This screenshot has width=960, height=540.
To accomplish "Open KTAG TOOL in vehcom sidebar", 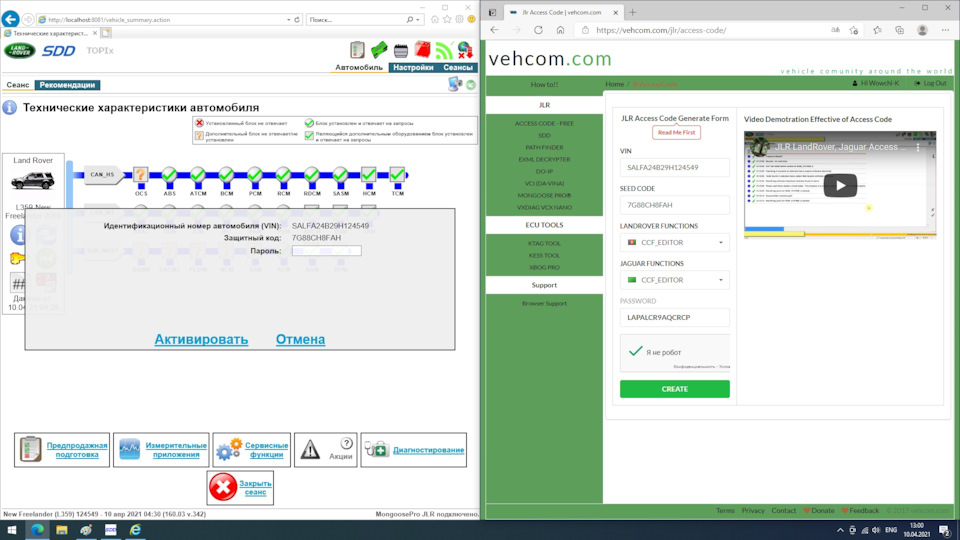I will click(x=544, y=243).
